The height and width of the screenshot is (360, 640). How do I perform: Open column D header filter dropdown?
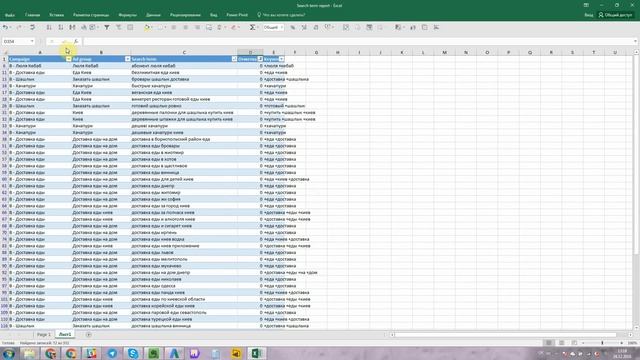(x=260, y=59)
